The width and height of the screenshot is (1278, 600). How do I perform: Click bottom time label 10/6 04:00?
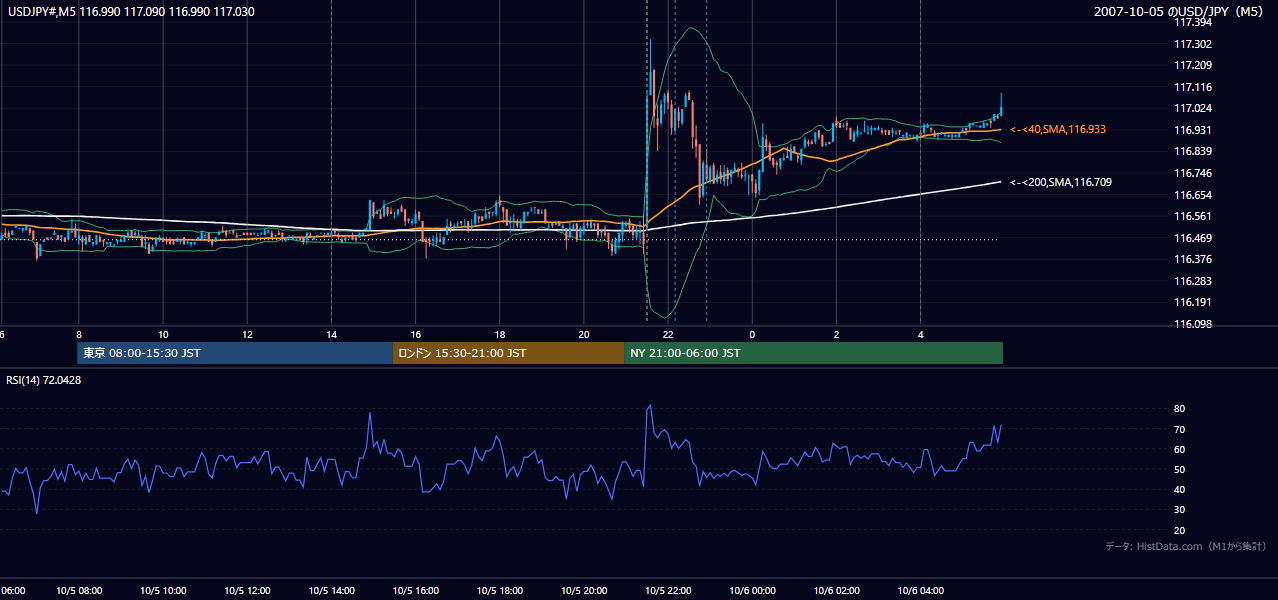pyautogui.click(x=920, y=591)
